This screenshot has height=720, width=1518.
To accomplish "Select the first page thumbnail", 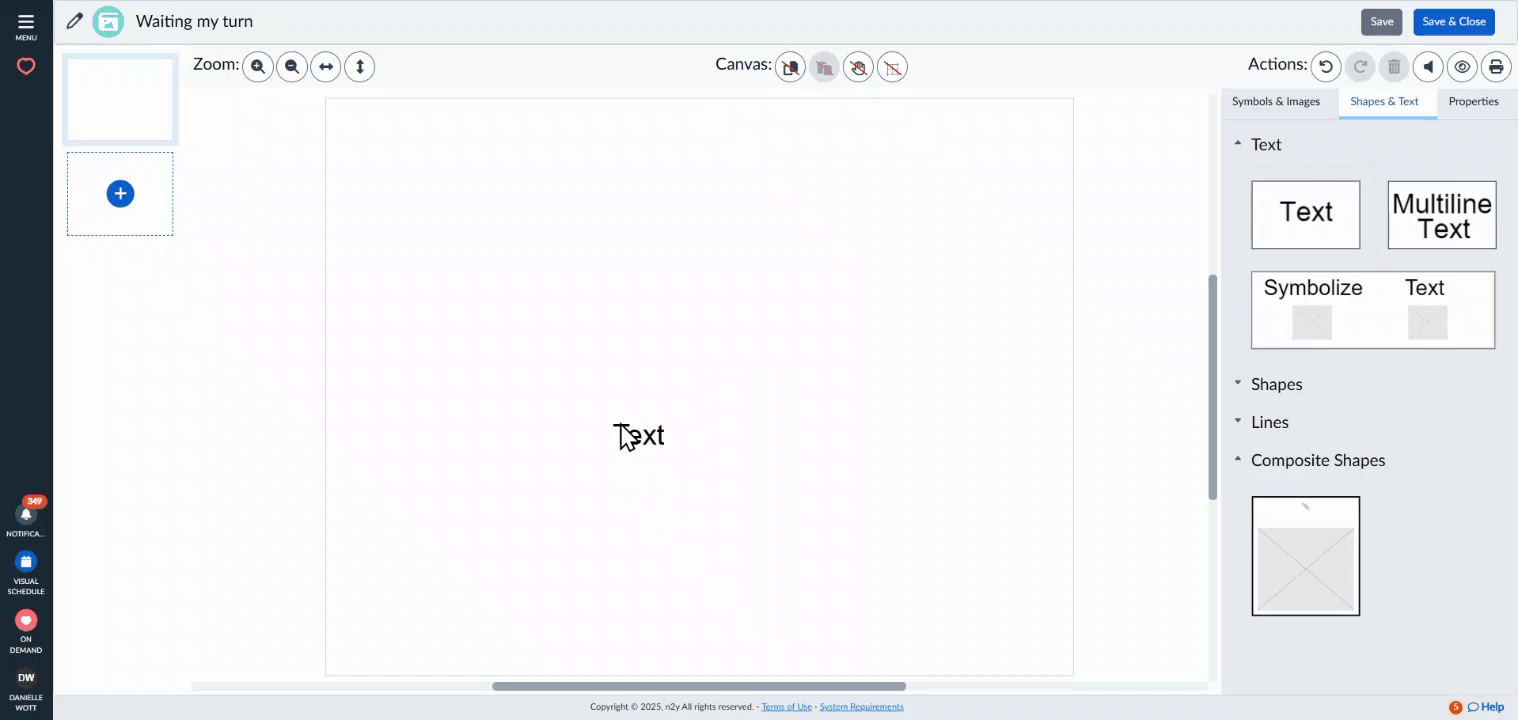I will [120, 100].
